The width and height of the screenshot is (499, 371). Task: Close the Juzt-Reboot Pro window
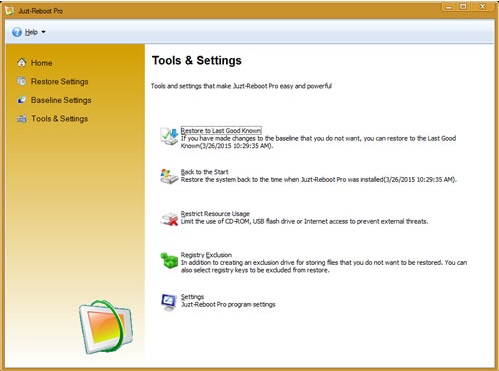click(483, 7)
